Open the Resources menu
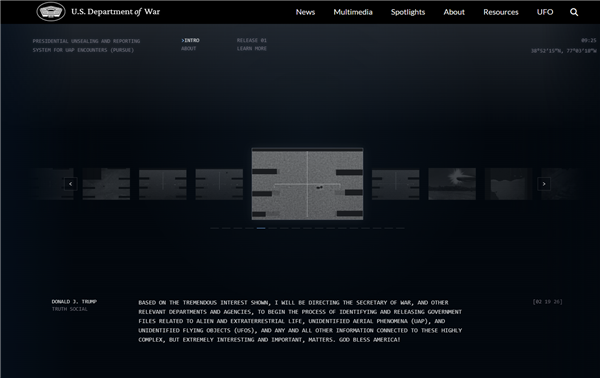The image size is (600, 378). [x=501, y=12]
